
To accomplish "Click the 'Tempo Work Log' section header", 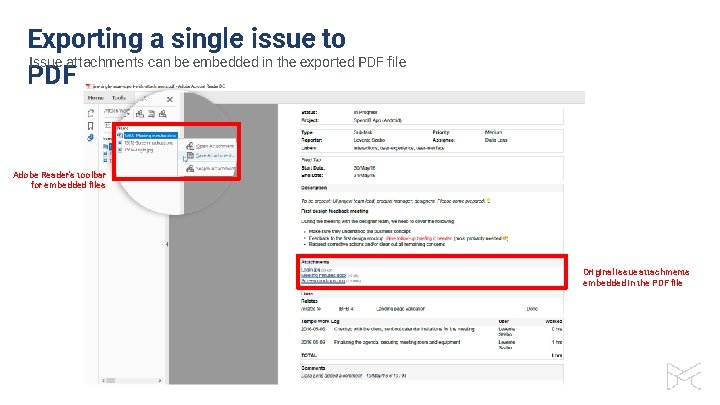I will click(x=320, y=321).
